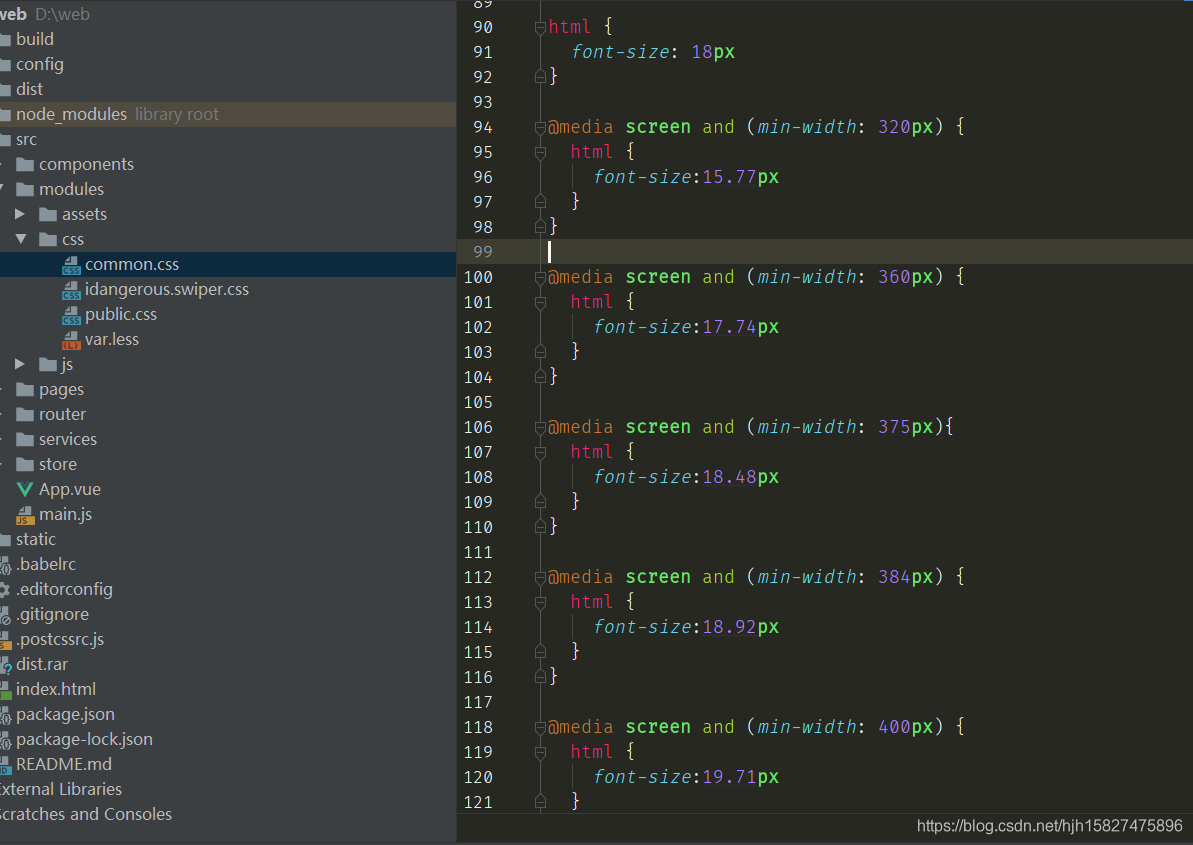Select Scratches and Consoles

point(87,813)
